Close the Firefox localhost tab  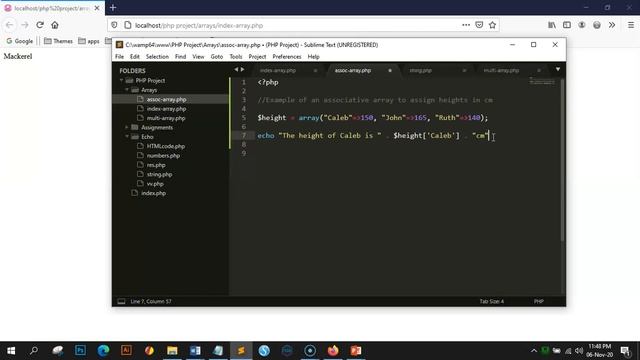(x=97, y=8)
